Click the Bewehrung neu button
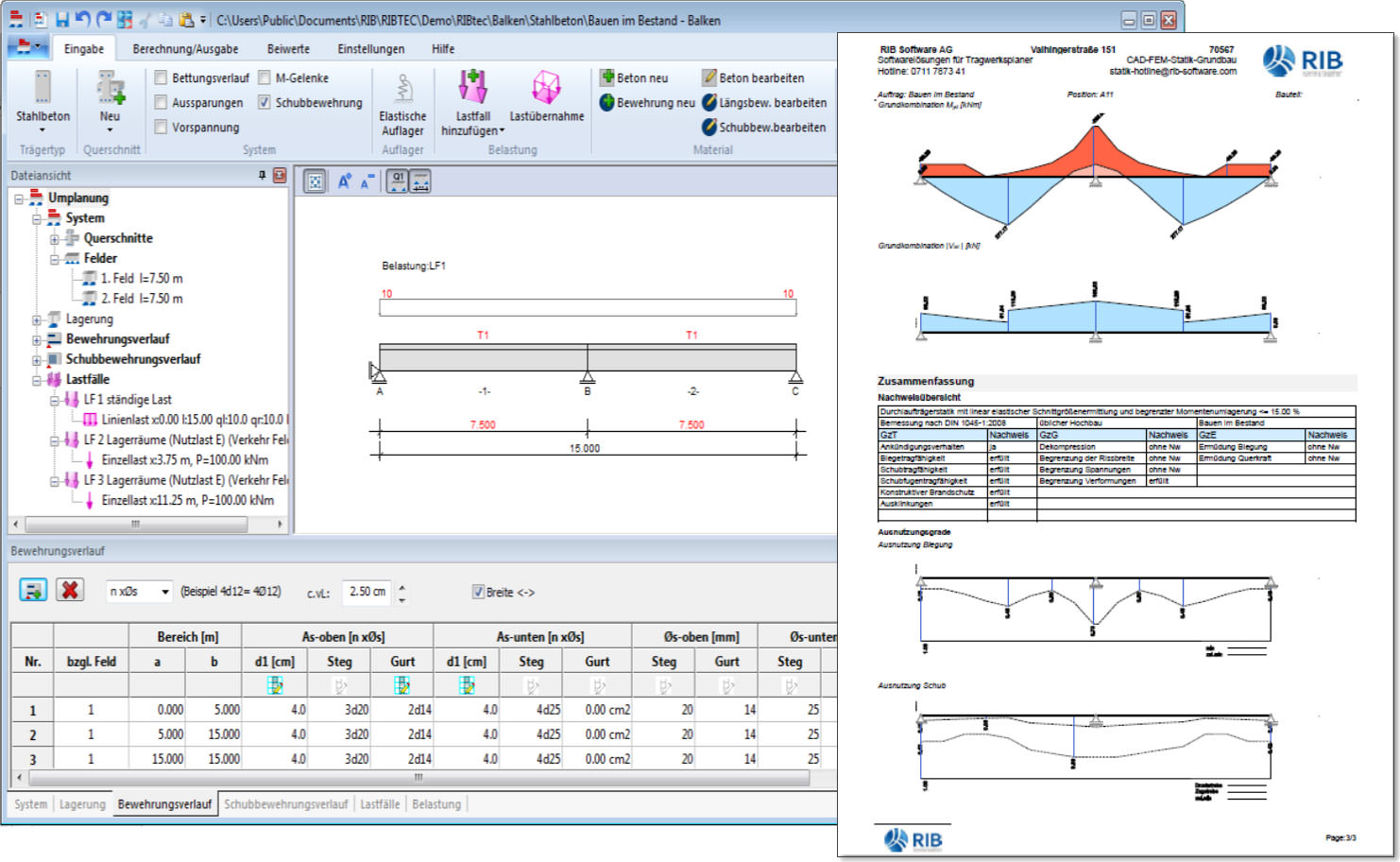The height and width of the screenshot is (862, 1400). (647, 102)
